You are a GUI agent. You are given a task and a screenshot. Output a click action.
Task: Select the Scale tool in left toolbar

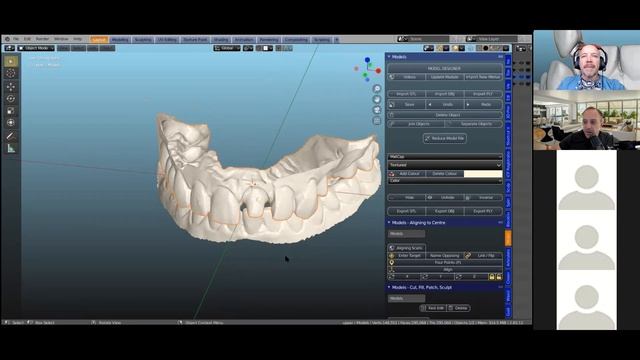coord(11,111)
